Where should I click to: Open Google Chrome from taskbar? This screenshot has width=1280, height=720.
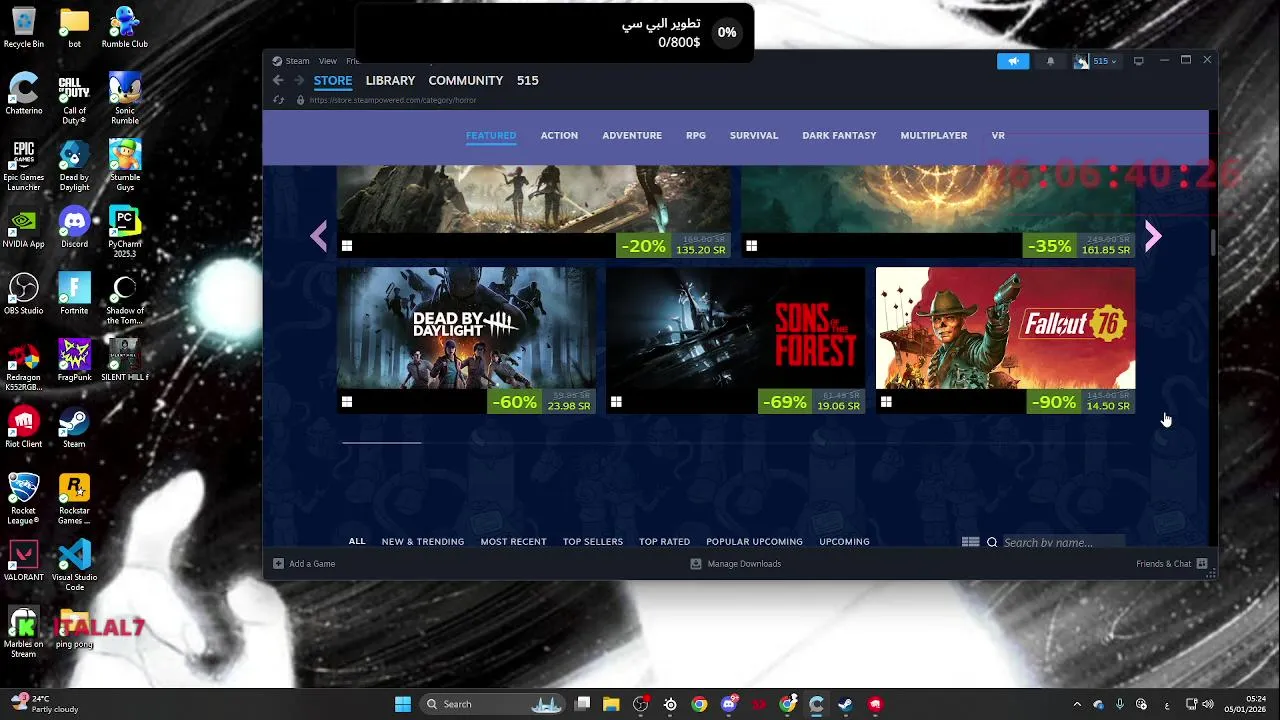click(699, 704)
